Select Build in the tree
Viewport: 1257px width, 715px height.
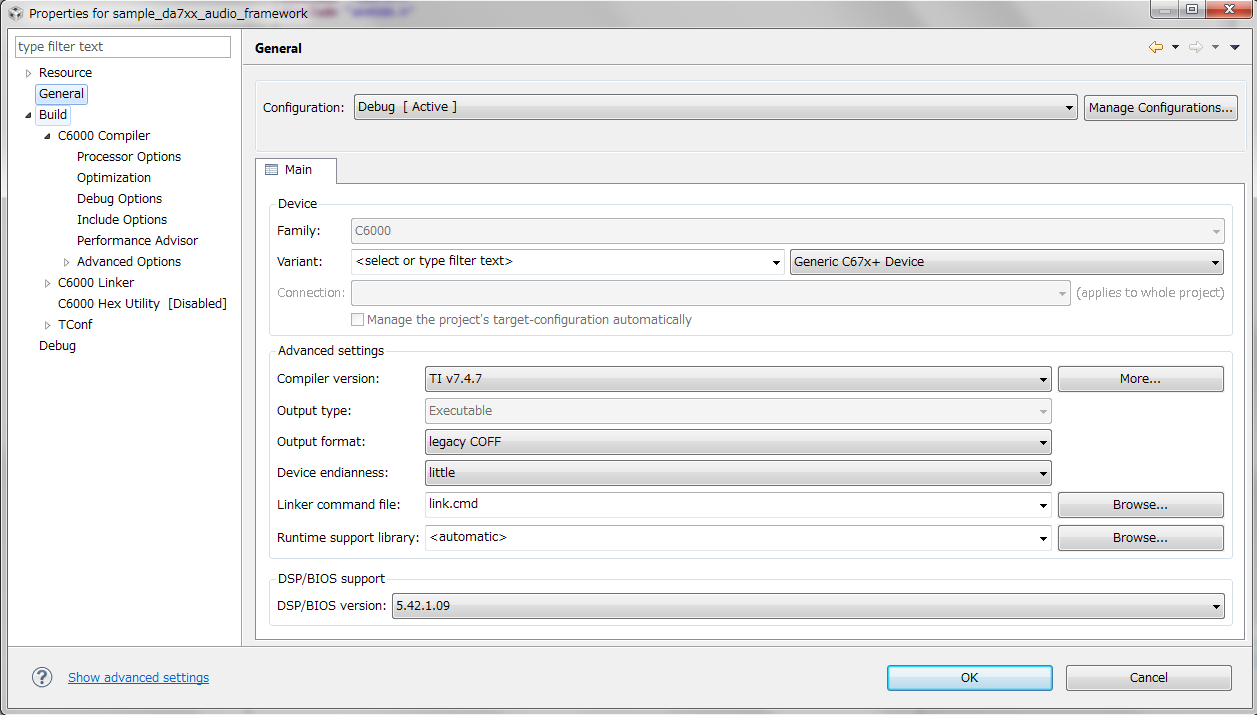point(53,115)
